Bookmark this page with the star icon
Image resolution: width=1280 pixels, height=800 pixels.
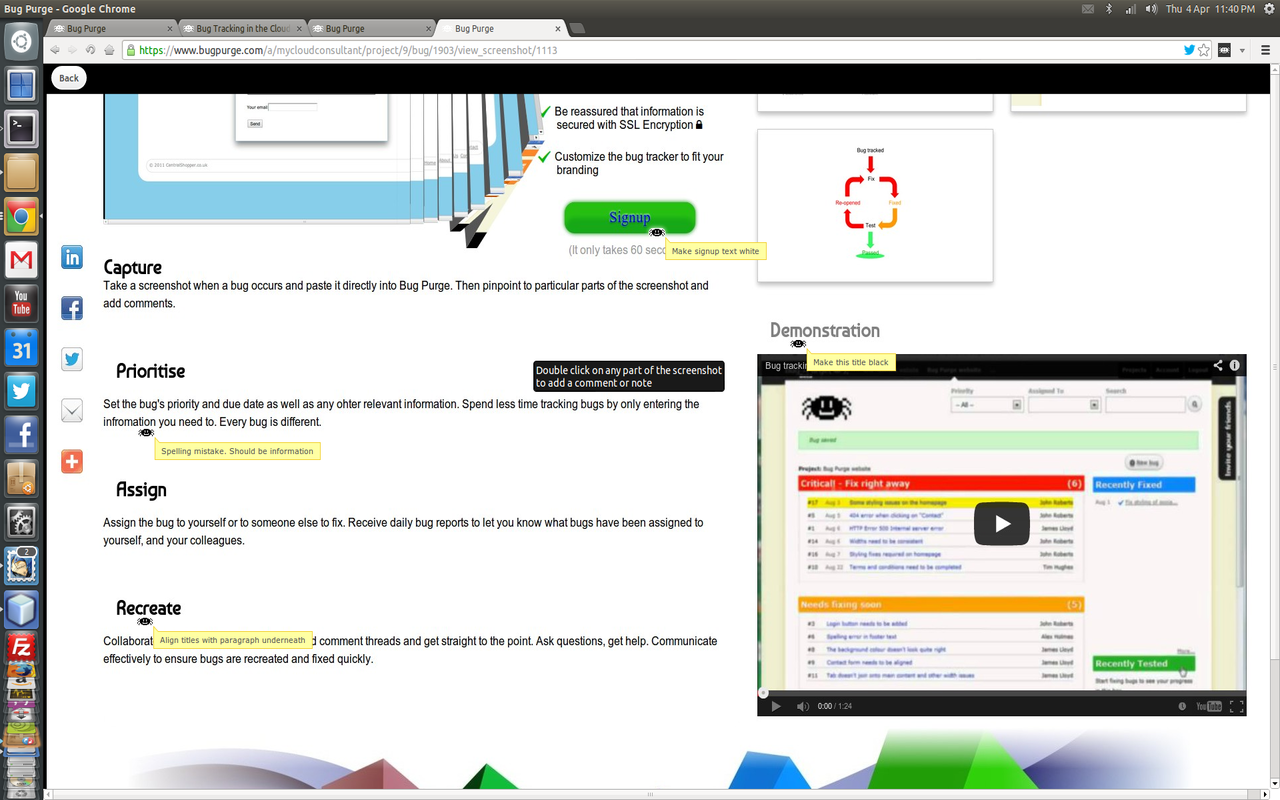coord(1204,49)
